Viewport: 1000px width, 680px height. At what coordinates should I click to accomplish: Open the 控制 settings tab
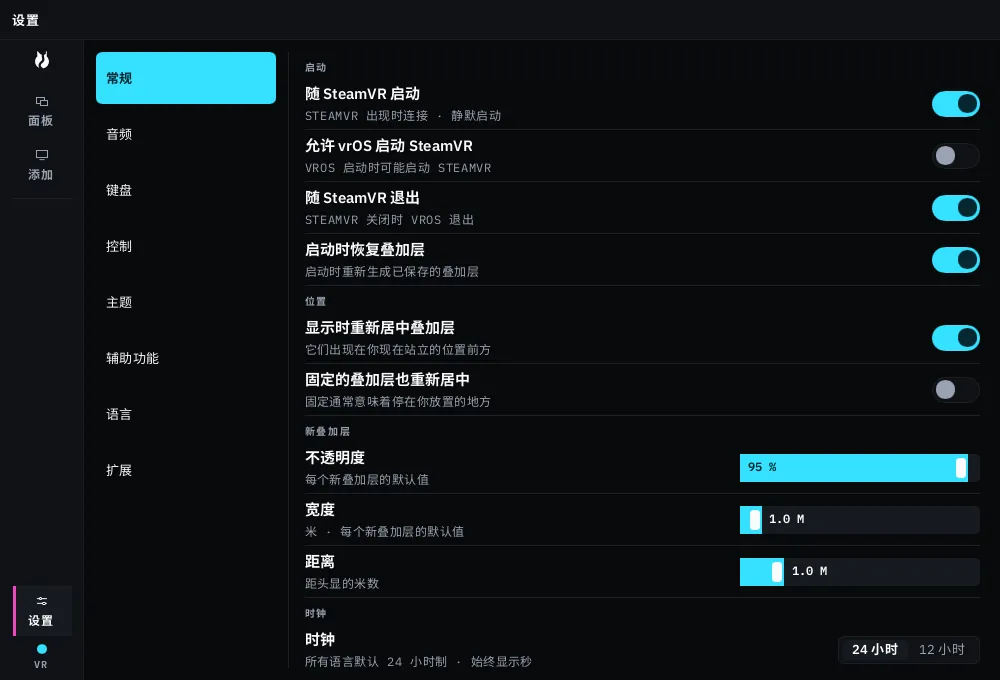pos(186,246)
